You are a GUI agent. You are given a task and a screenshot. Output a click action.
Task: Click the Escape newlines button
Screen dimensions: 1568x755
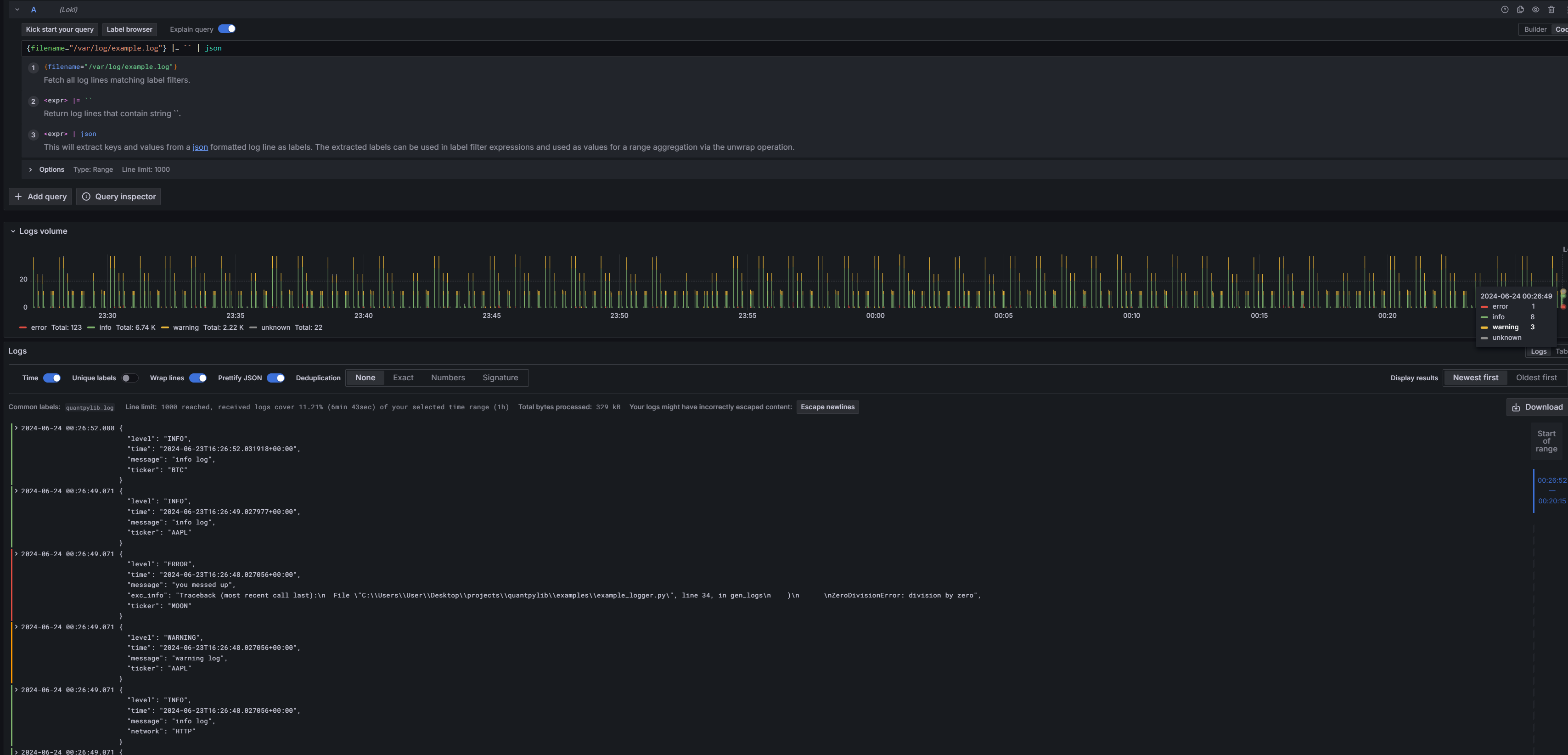827,407
